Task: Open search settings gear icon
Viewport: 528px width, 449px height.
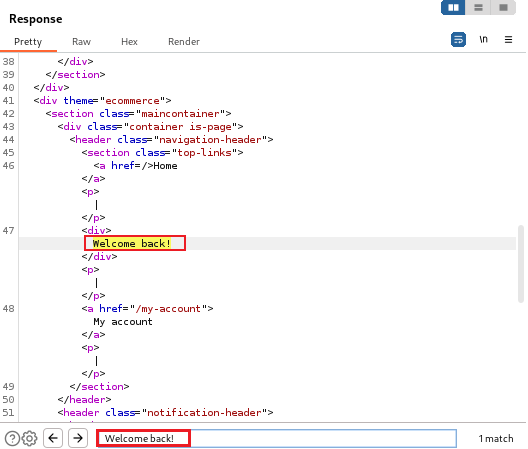Action: (30, 439)
